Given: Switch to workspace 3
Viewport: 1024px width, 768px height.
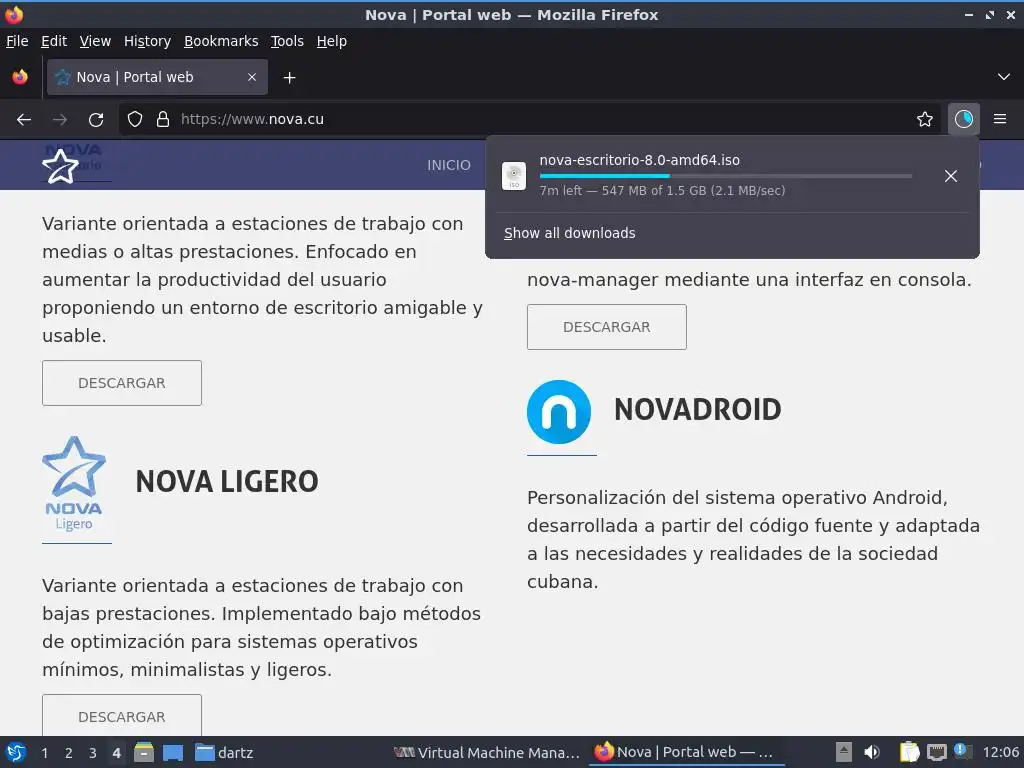Looking at the screenshot, I should [93, 753].
